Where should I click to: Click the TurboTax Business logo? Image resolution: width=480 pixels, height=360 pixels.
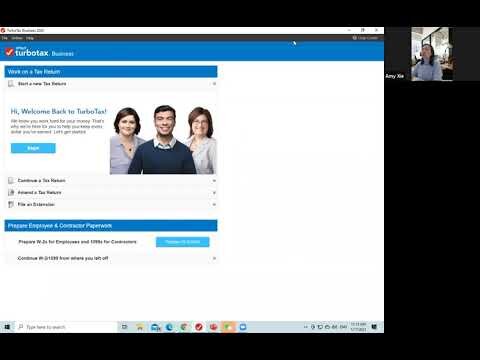(x=39, y=52)
